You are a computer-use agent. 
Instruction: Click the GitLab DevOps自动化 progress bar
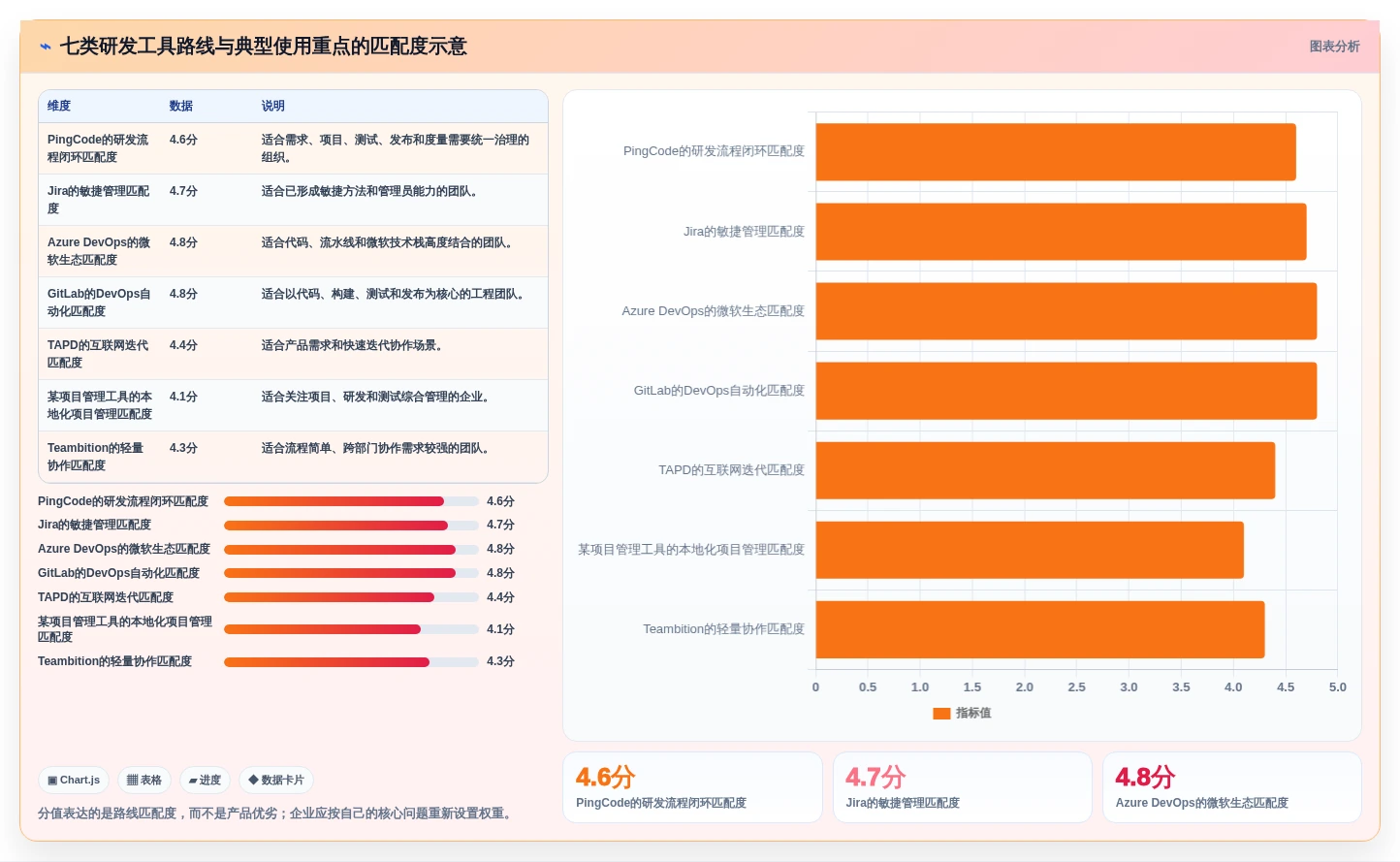[x=351, y=573]
